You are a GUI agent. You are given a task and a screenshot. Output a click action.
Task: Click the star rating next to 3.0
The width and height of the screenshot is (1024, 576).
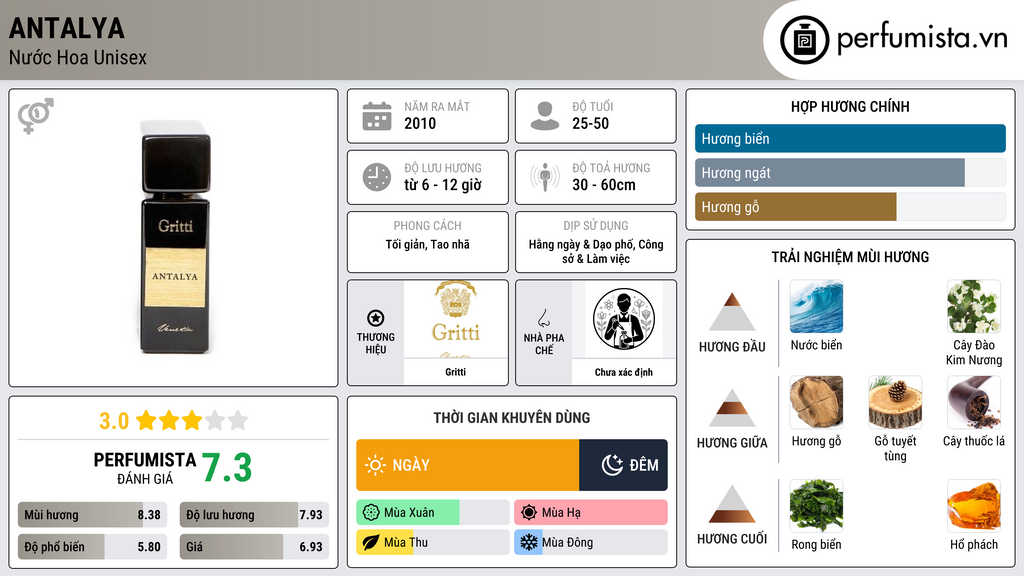coord(192,420)
